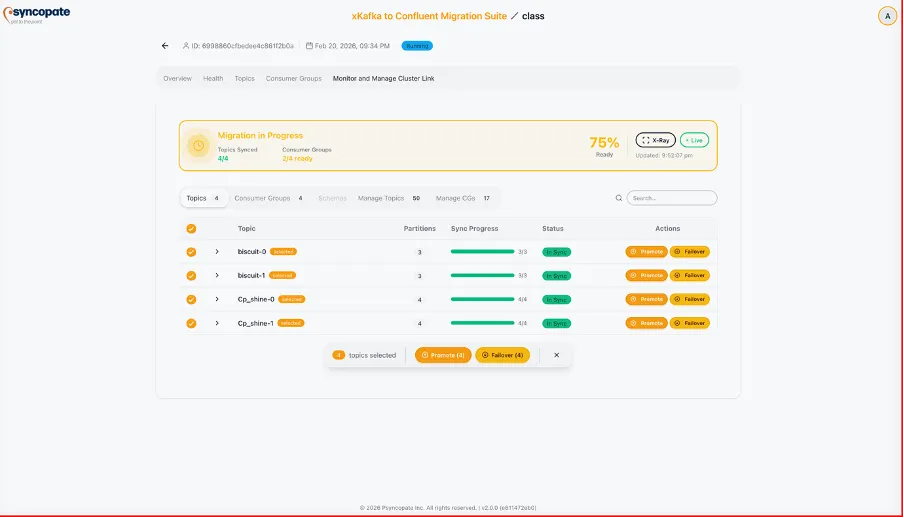Click the biscuit-0 selected tag
Image resolution: width=904 pixels, height=518 pixels.
[283, 252]
